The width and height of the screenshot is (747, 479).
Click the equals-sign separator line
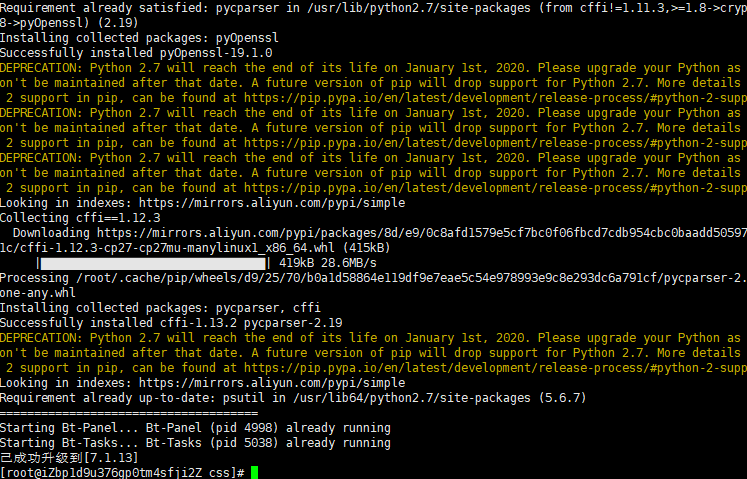tap(129, 413)
